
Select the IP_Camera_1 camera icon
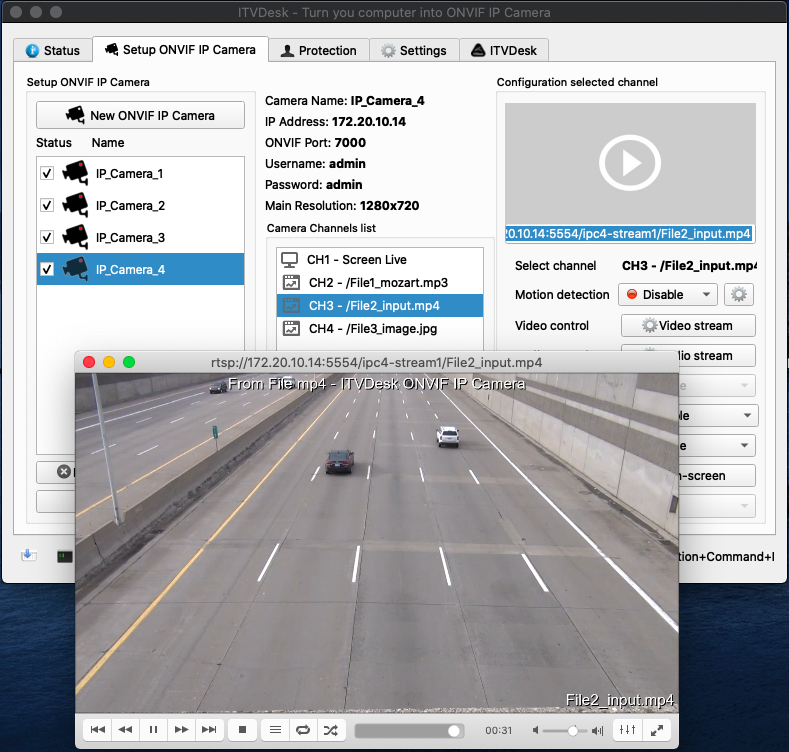[75, 173]
